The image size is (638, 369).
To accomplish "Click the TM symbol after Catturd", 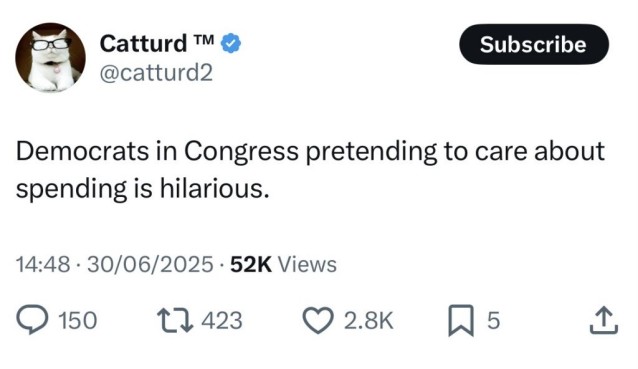I will pyautogui.click(x=203, y=39).
